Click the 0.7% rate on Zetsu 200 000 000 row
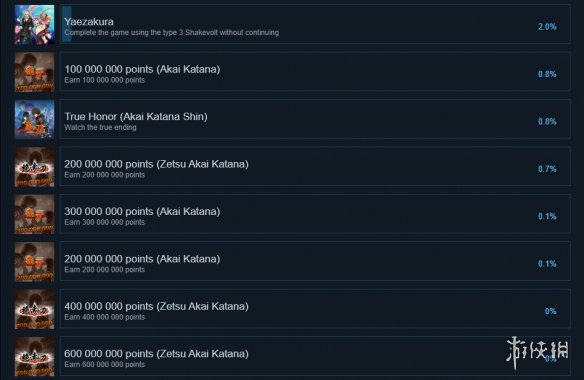Image resolution: width=584 pixels, height=380 pixels. [x=547, y=169]
